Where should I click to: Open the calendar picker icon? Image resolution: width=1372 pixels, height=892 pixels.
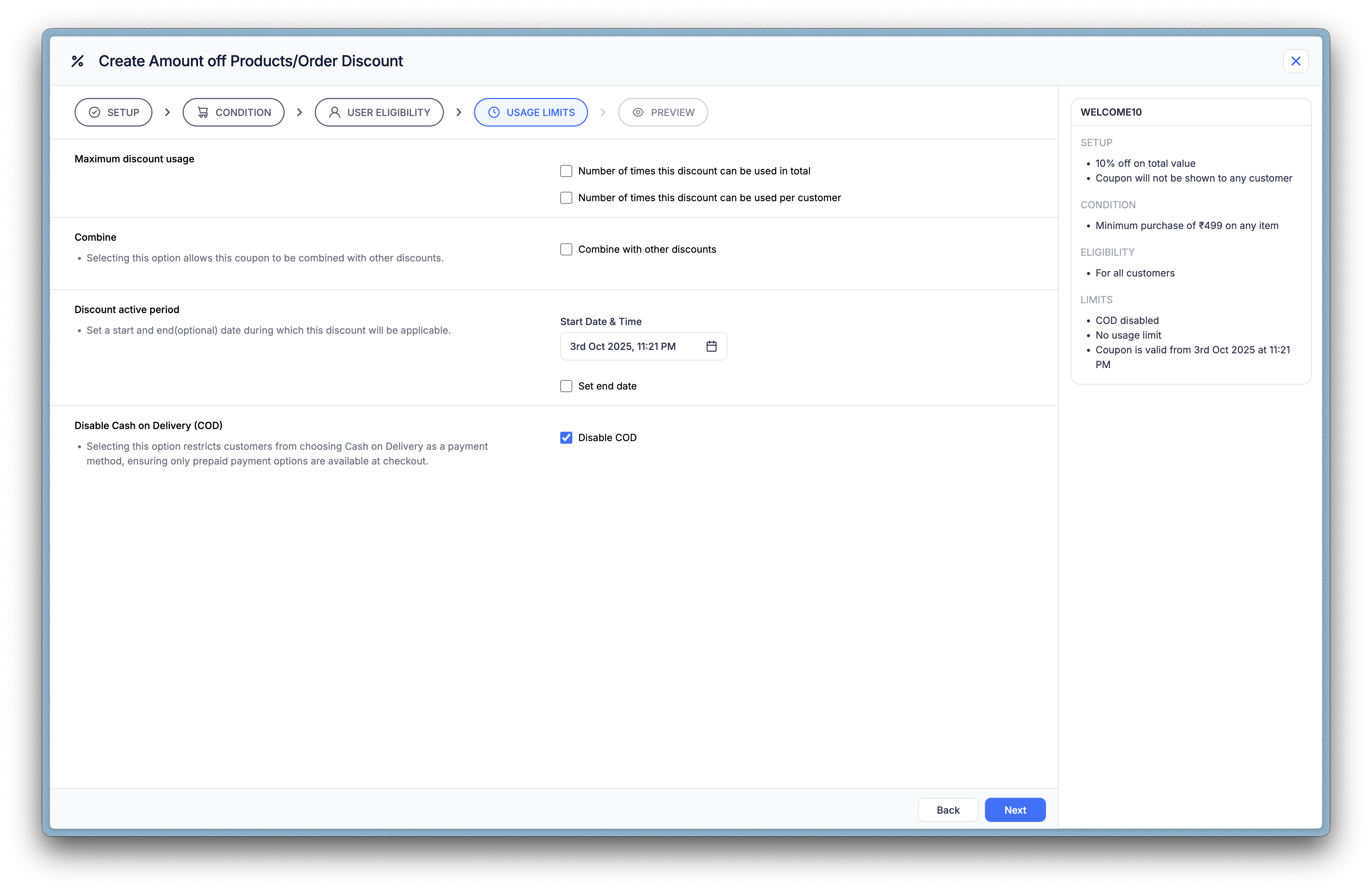point(711,347)
